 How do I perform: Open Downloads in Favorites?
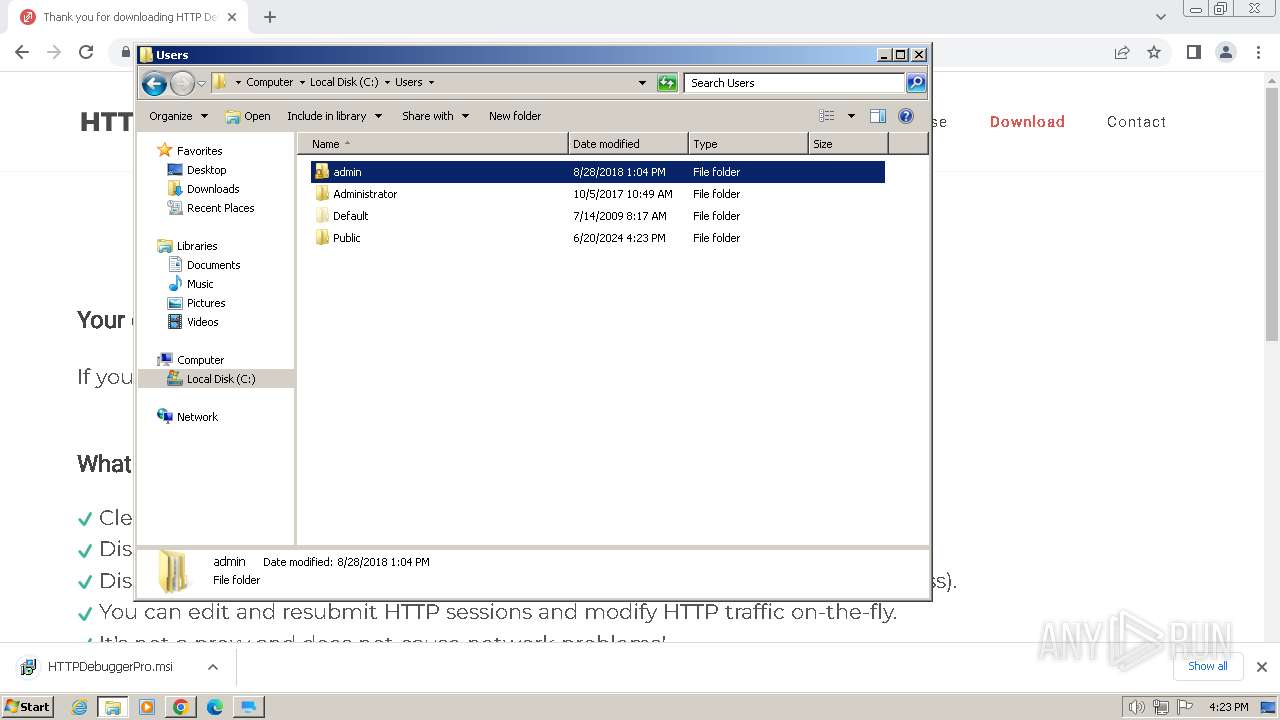(213, 189)
